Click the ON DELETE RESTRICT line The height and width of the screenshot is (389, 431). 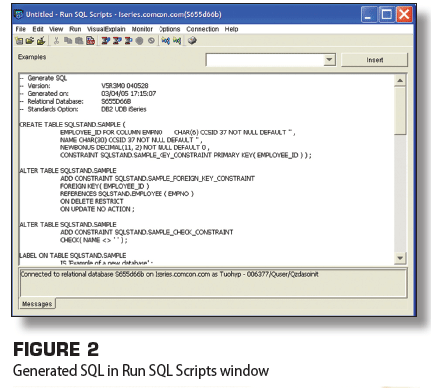tap(92, 201)
